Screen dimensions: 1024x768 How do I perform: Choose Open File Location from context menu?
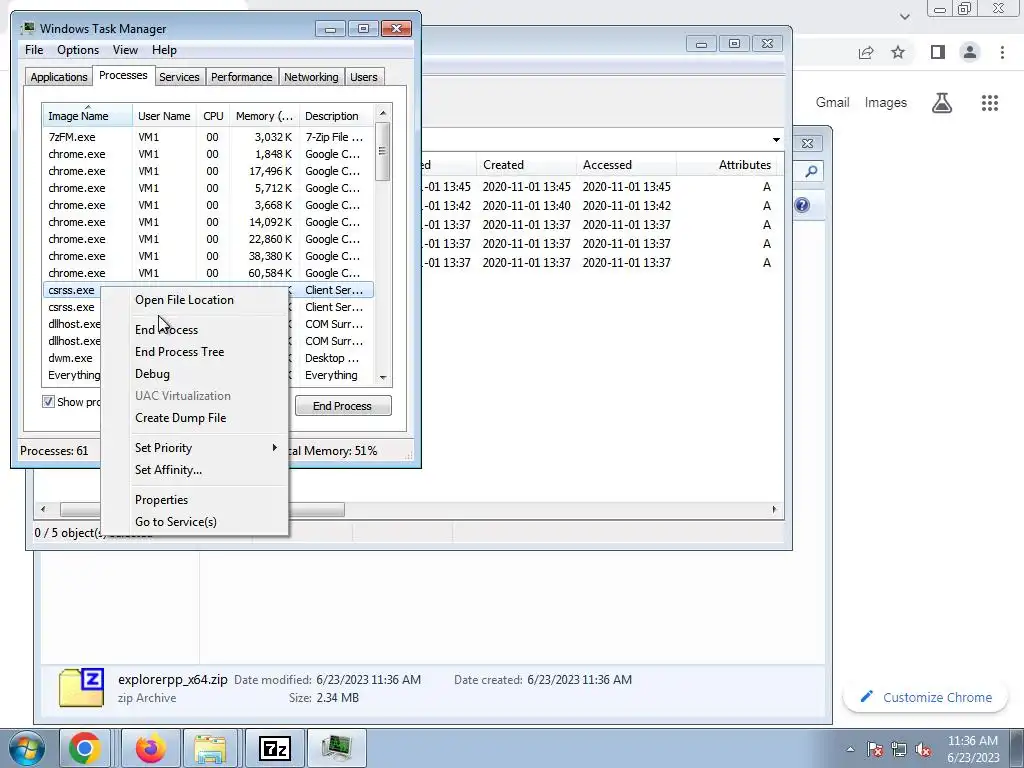click(184, 300)
